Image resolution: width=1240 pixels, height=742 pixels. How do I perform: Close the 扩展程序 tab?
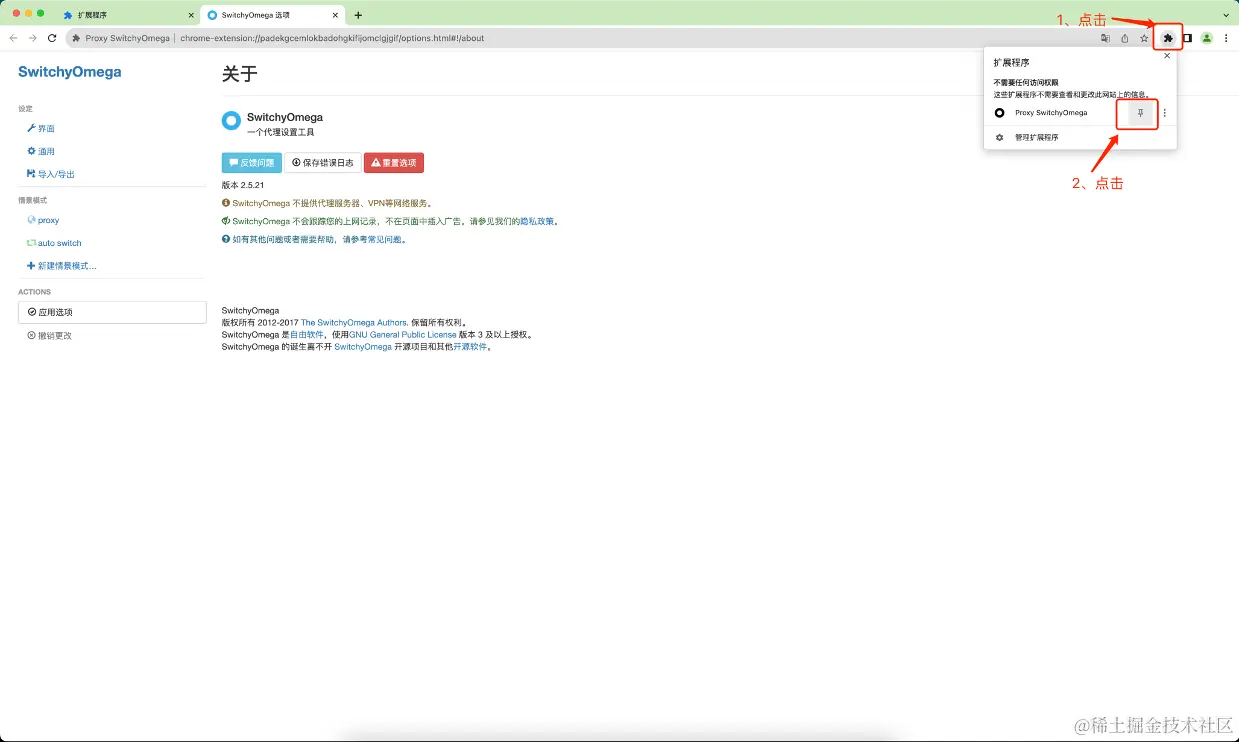[190, 15]
